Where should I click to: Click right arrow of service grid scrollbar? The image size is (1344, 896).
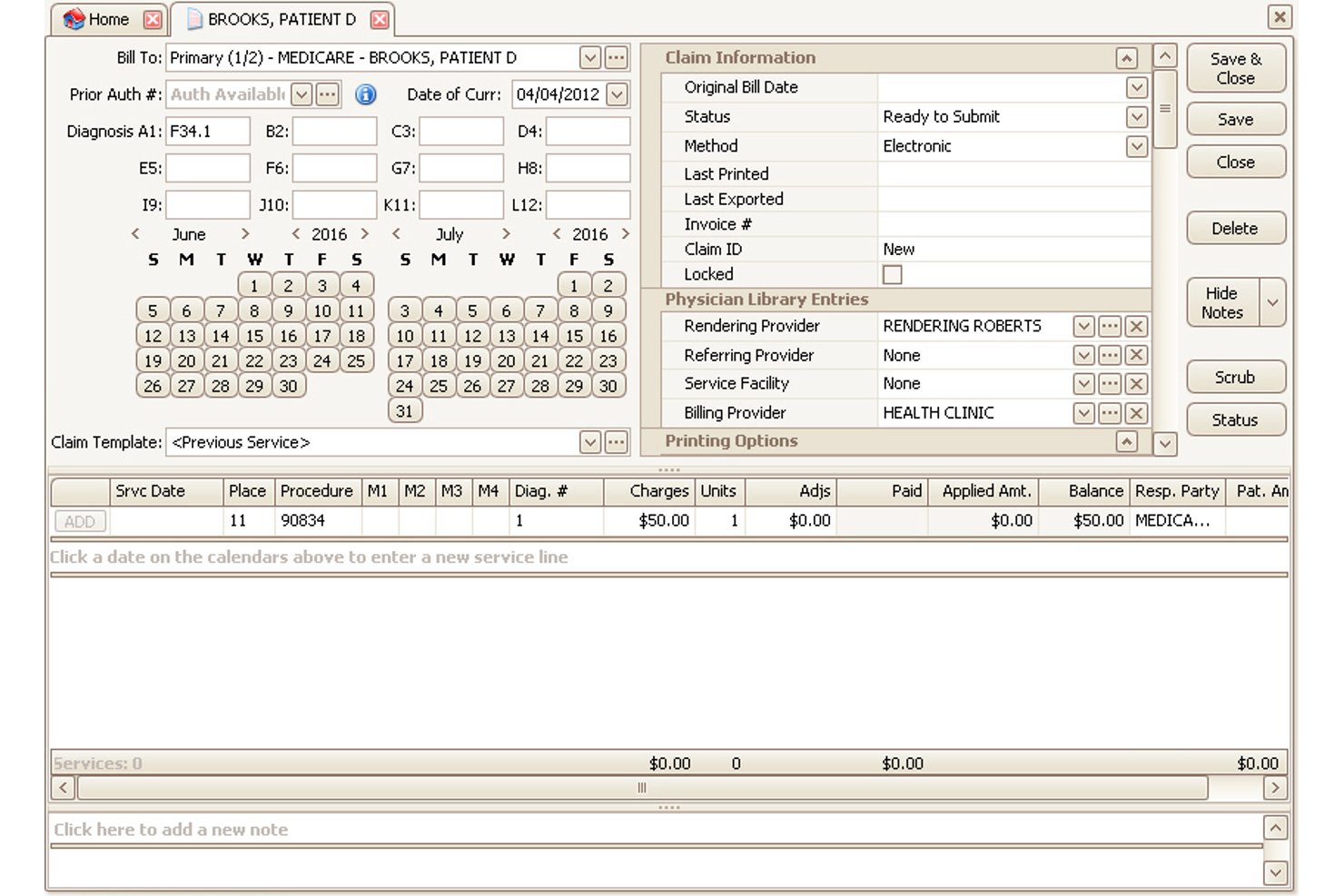(1275, 788)
